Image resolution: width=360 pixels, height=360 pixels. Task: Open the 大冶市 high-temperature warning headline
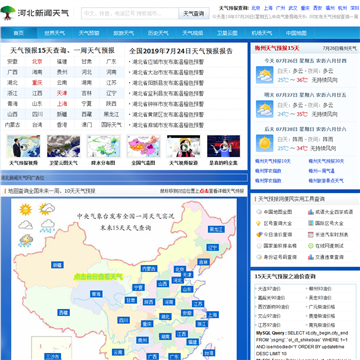[x=168, y=72]
